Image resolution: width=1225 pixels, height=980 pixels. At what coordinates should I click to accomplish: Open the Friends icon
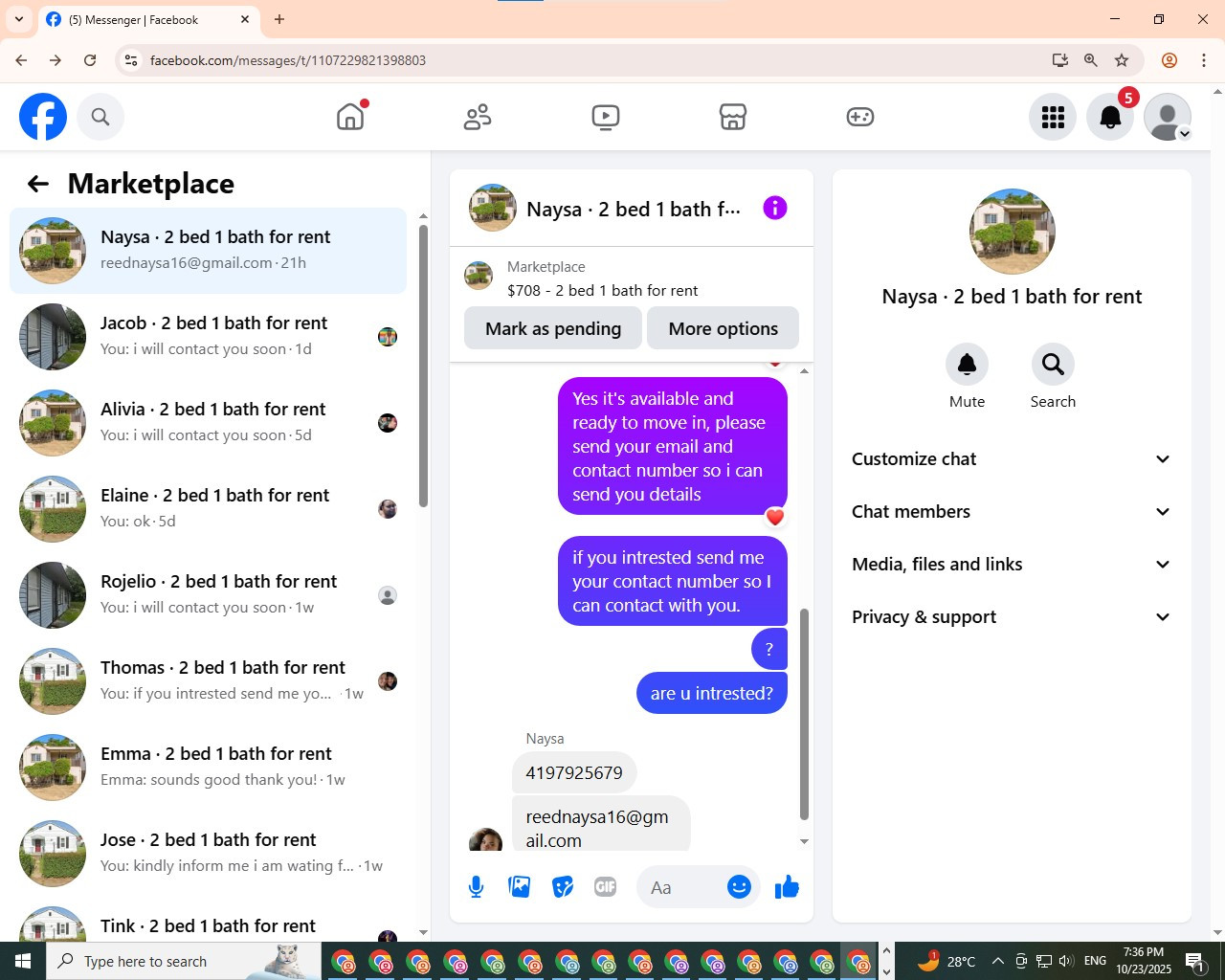click(478, 117)
